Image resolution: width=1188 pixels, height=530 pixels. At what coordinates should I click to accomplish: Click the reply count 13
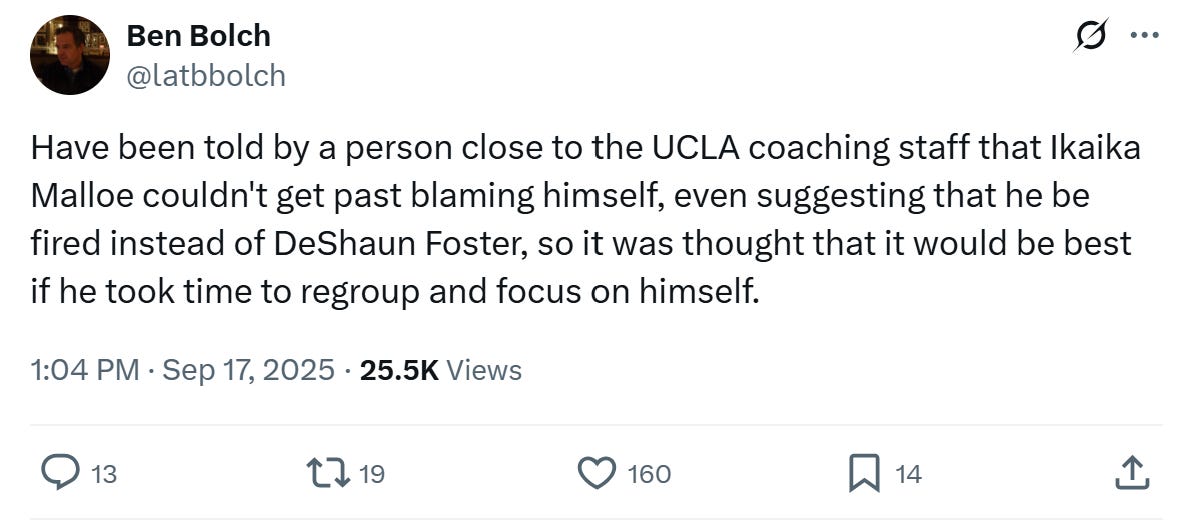(104, 473)
